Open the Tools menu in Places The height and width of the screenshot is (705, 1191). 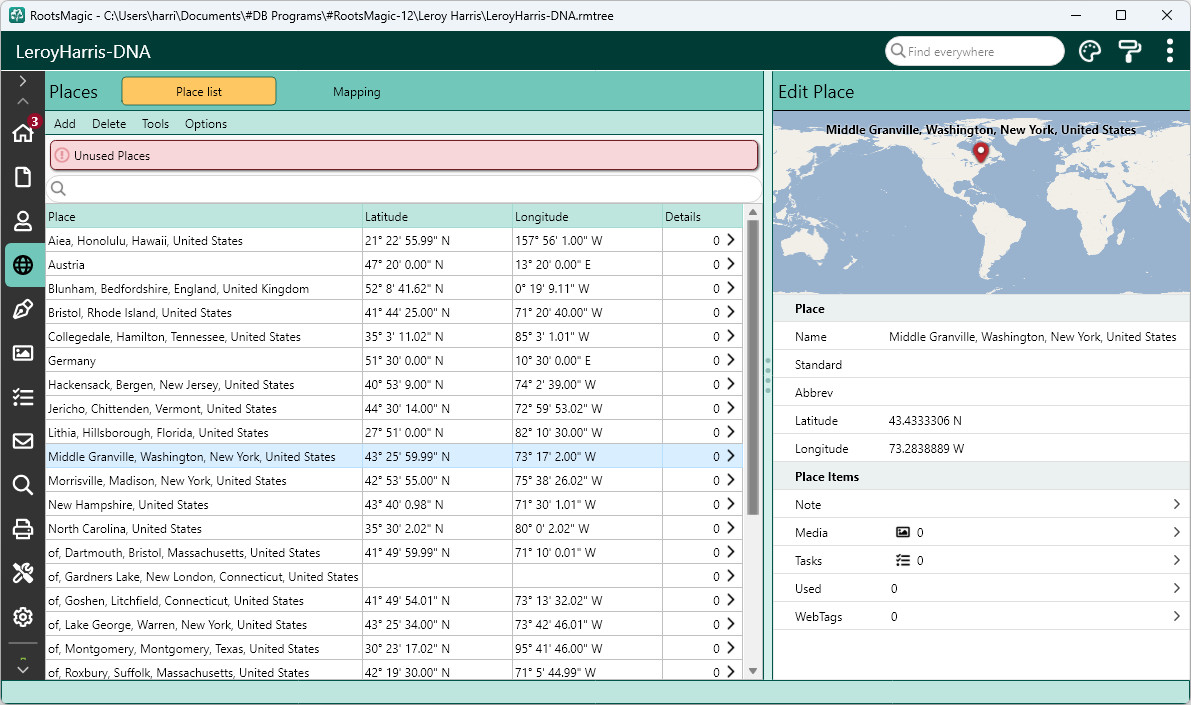(155, 124)
